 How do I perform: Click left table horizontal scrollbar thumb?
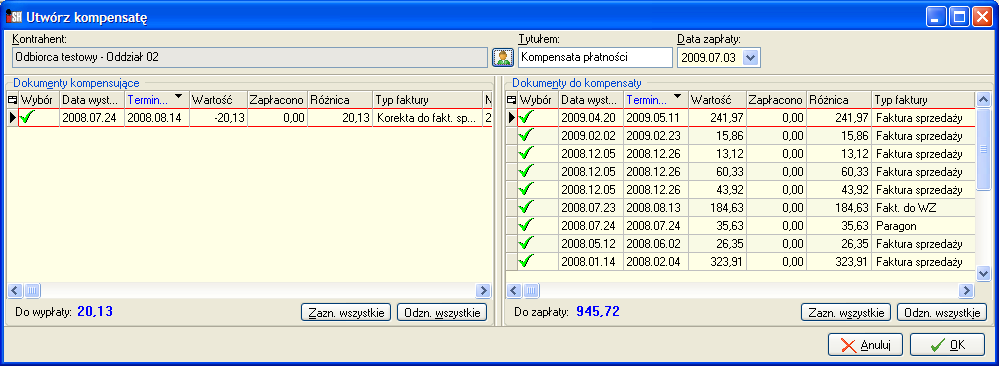31,291
